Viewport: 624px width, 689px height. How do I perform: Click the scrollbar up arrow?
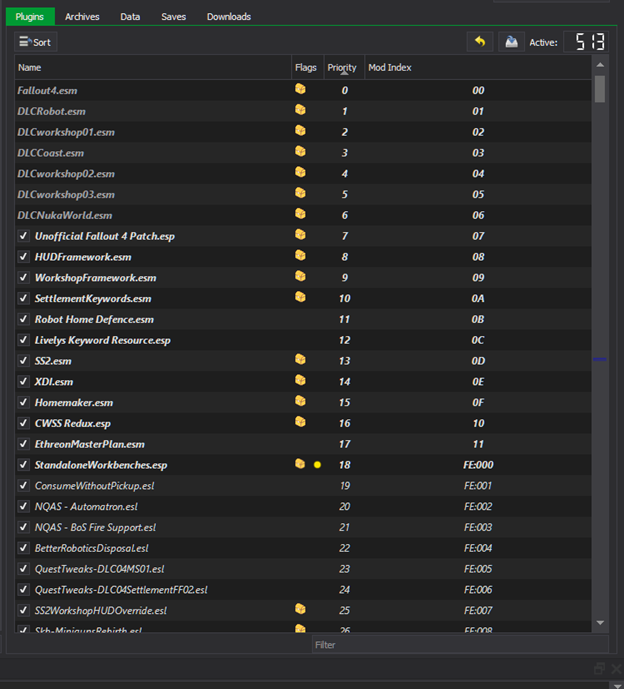tap(600, 65)
